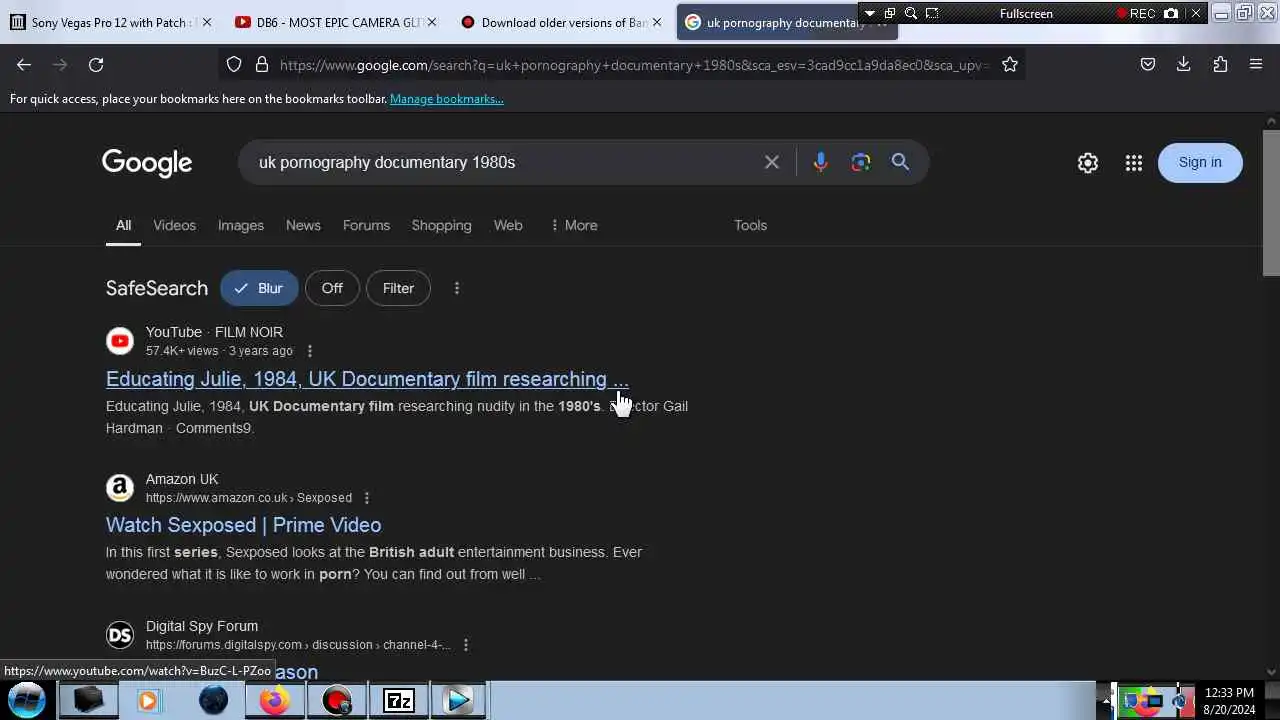Clear the Google search box
The image size is (1280, 720).
[x=772, y=162]
